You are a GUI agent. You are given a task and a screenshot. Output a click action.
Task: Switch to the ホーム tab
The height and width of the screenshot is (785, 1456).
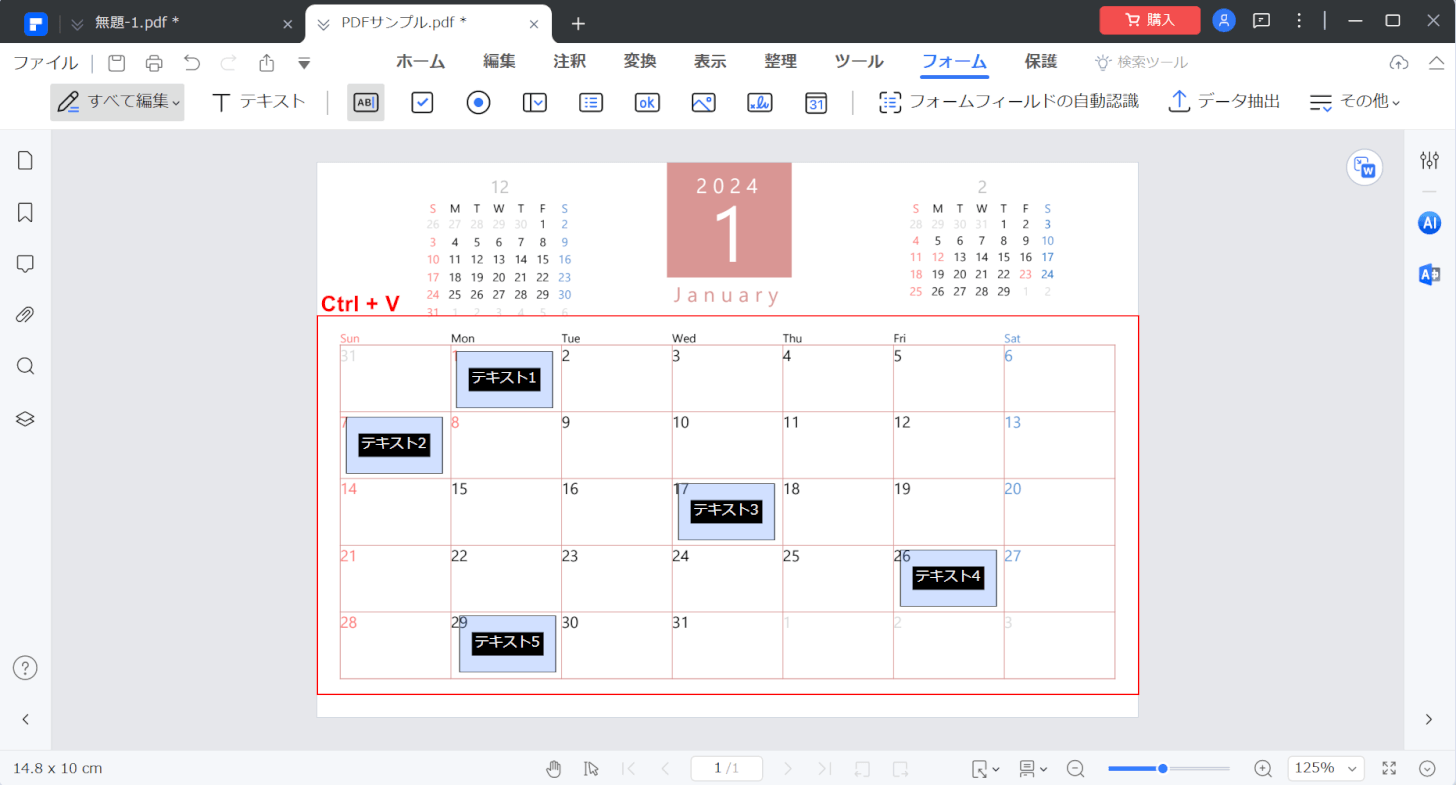pos(421,62)
